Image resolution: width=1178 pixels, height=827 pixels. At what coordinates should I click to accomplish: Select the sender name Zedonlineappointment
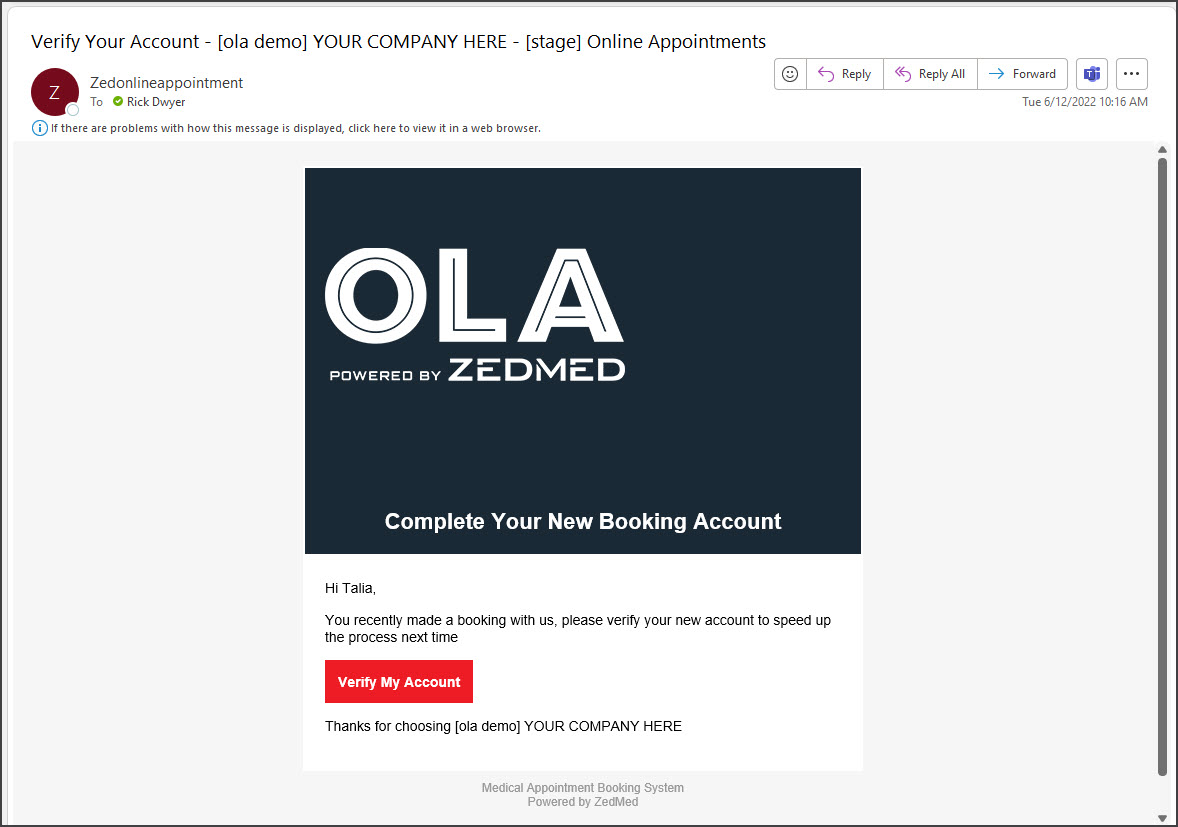click(x=166, y=82)
